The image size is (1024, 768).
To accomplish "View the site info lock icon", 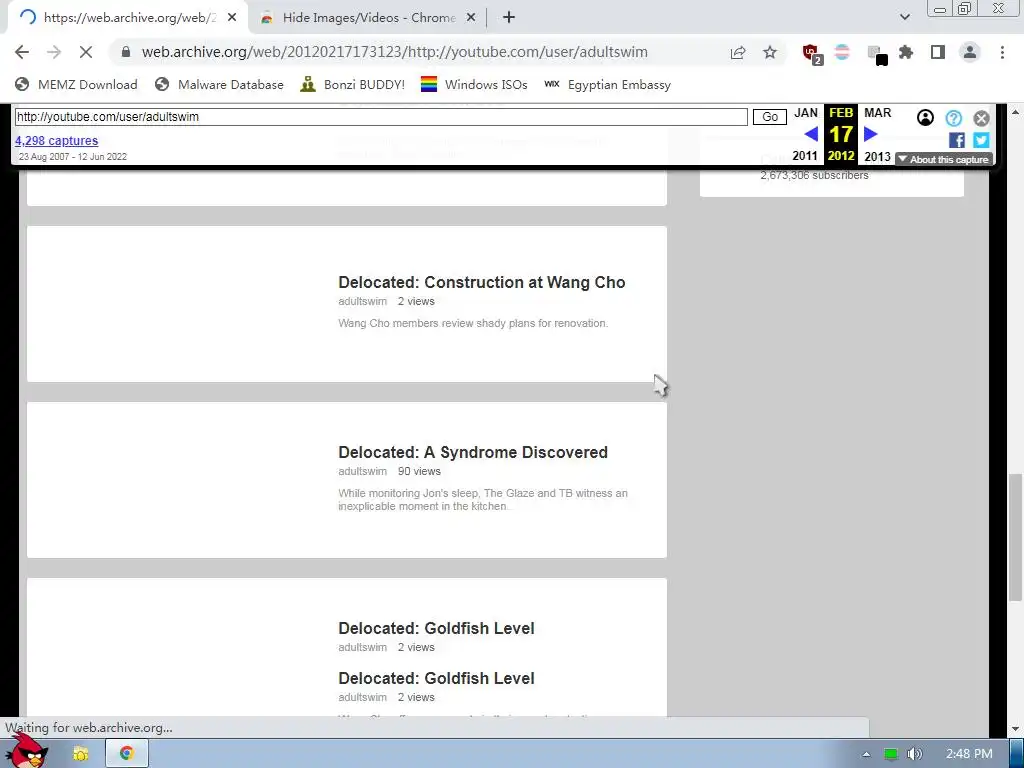I will pos(126,52).
